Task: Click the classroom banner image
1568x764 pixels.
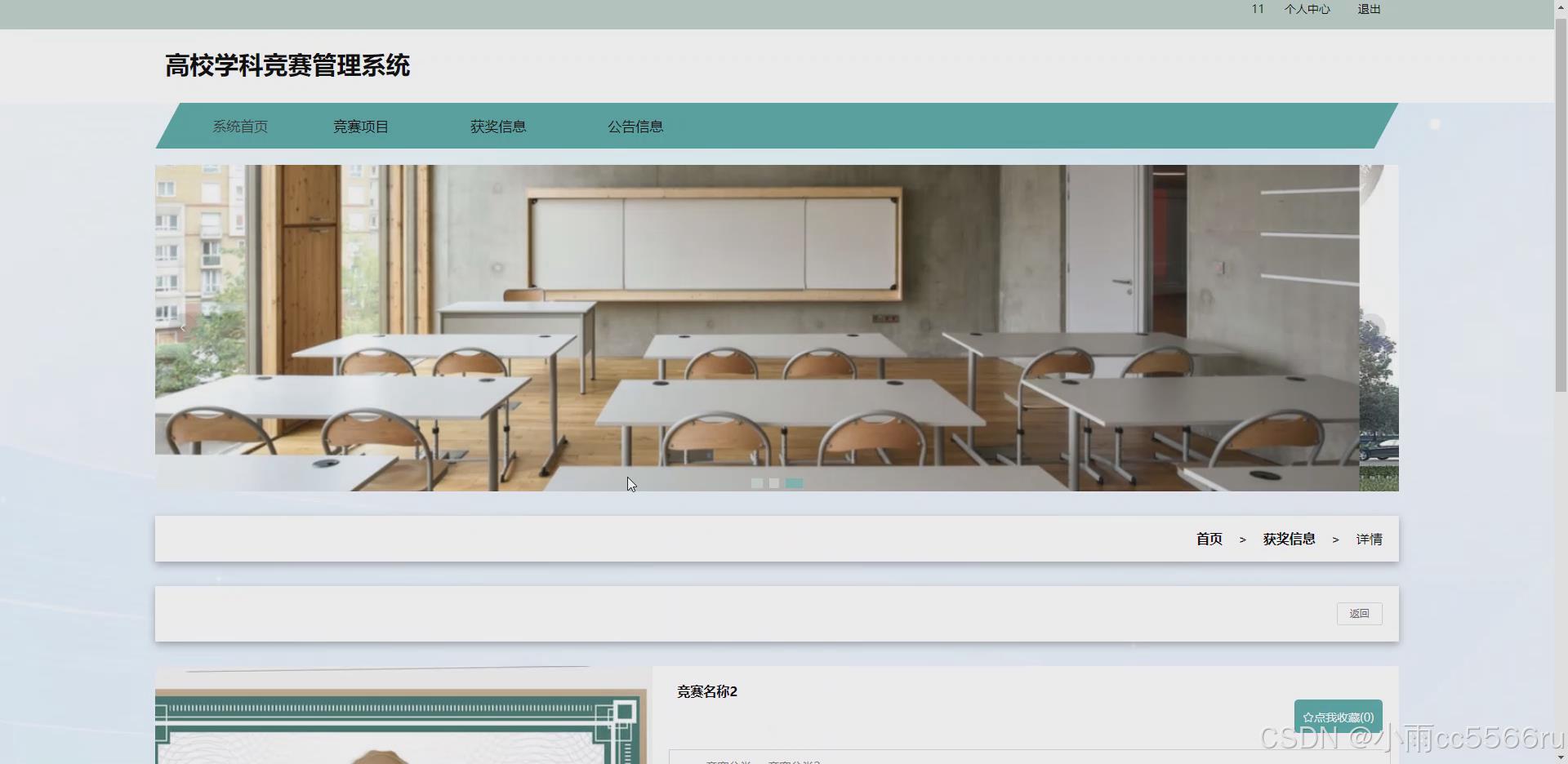Action: coord(757,327)
